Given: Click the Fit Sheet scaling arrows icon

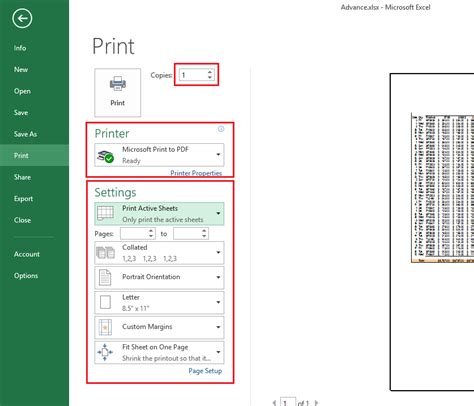Looking at the screenshot, I should pyautogui.click(x=105, y=352).
